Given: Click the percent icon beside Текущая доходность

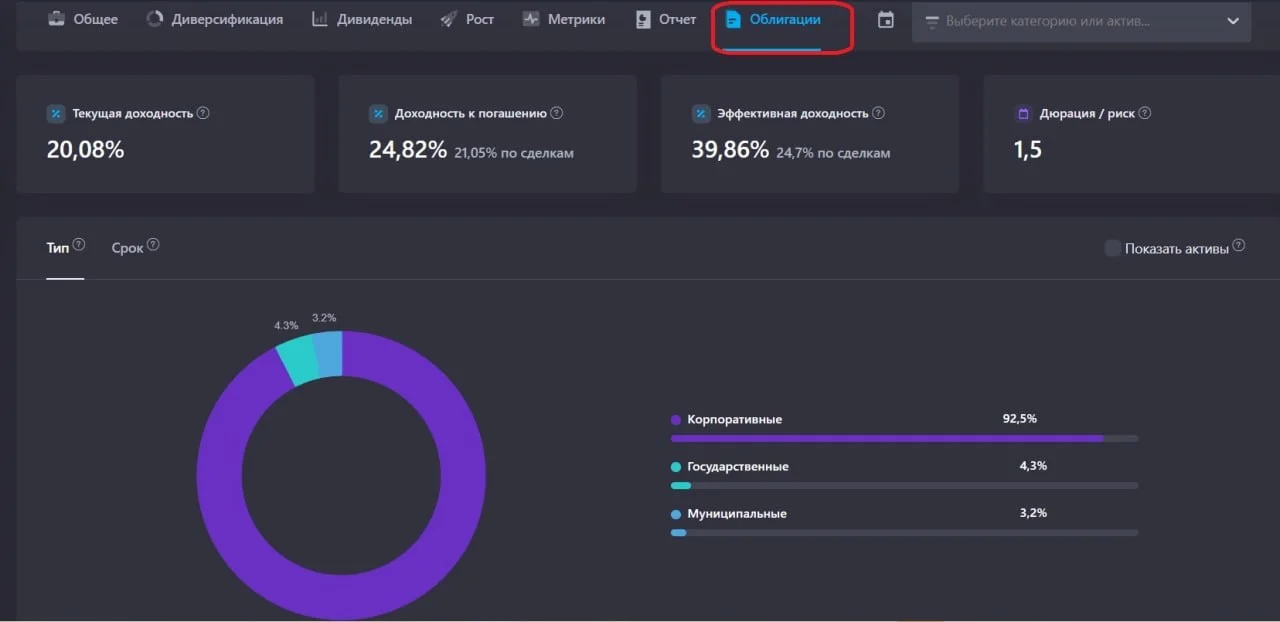Looking at the screenshot, I should [x=56, y=114].
